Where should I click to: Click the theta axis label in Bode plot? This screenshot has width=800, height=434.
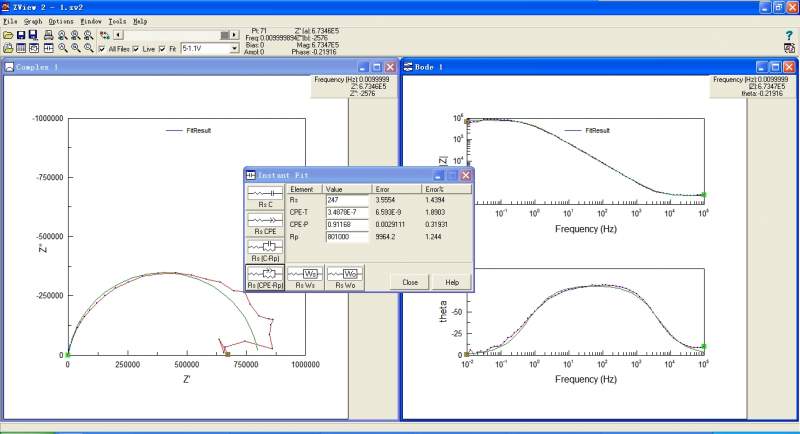tap(443, 311)
